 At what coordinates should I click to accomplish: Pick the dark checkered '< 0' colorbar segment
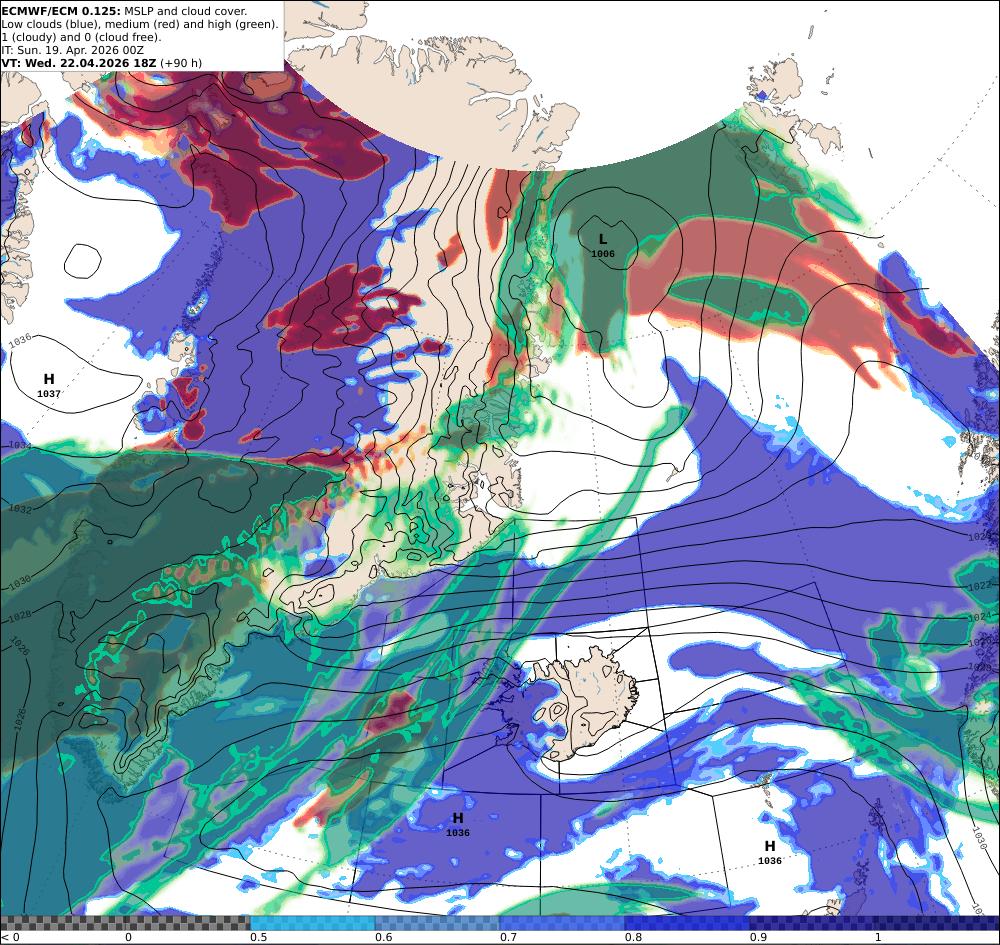tap(62, 923)
